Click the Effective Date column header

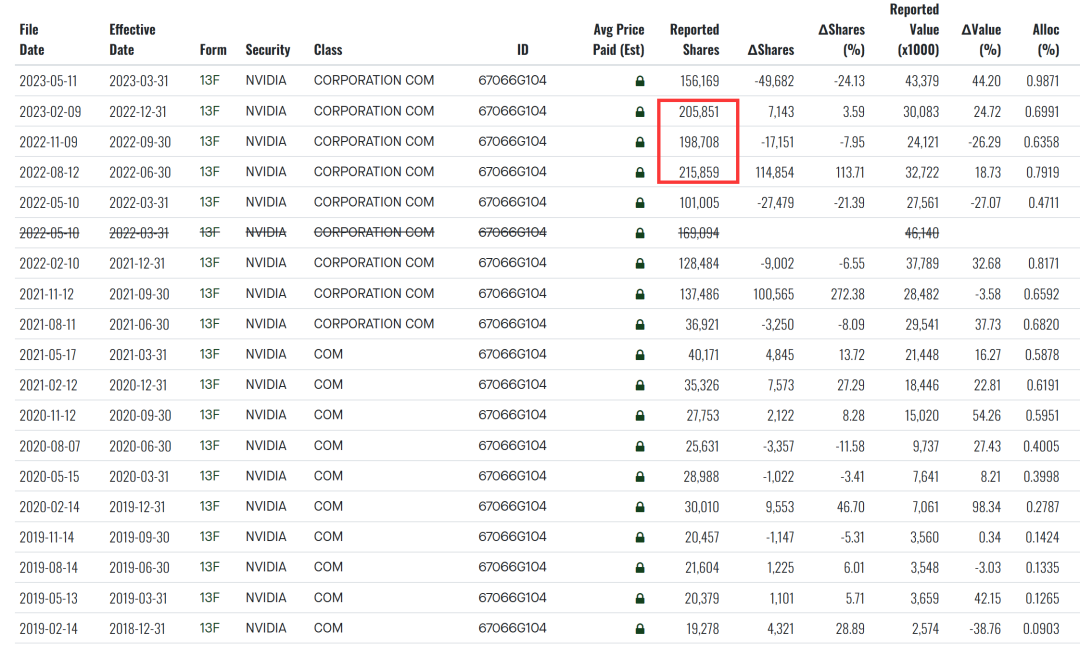pos(132,39)
